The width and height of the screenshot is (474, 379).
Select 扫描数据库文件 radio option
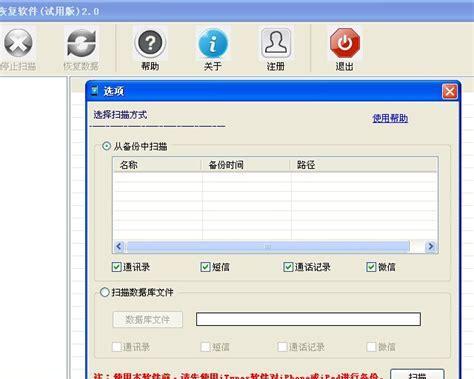point(105,292)
